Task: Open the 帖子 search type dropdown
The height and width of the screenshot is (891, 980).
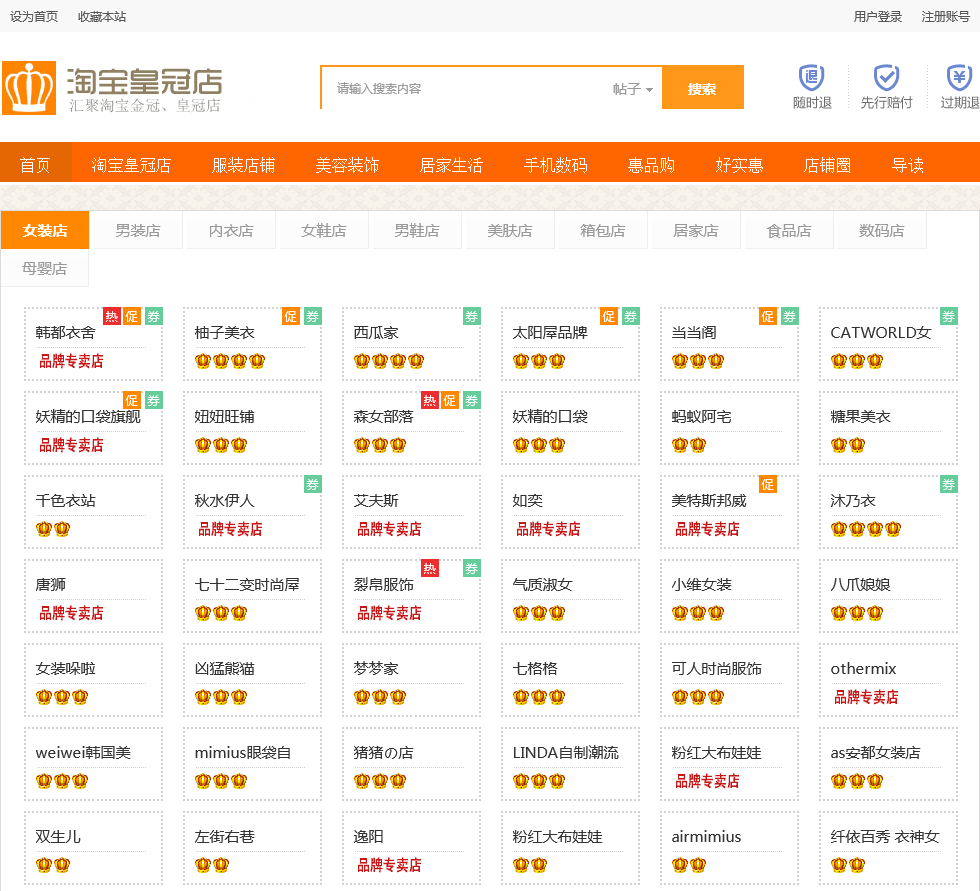Action: click(x=632, y=89)
